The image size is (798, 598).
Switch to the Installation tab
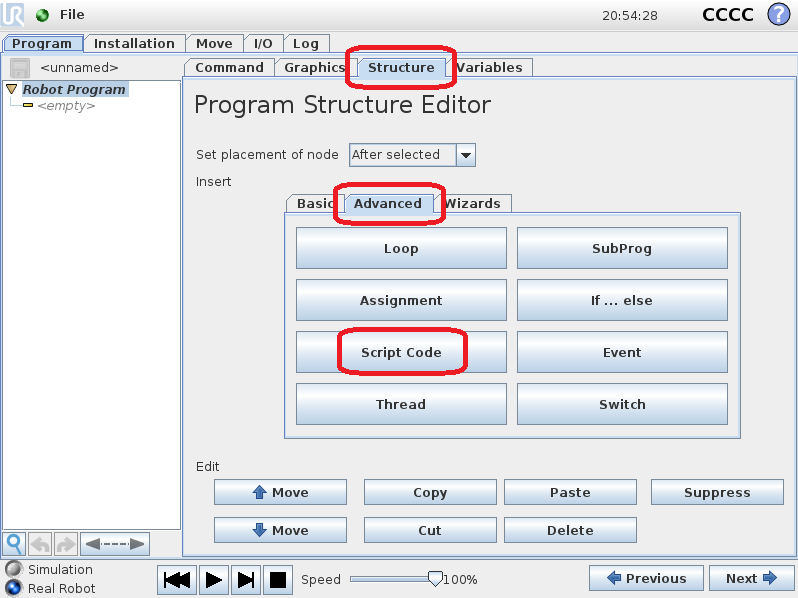134,44
